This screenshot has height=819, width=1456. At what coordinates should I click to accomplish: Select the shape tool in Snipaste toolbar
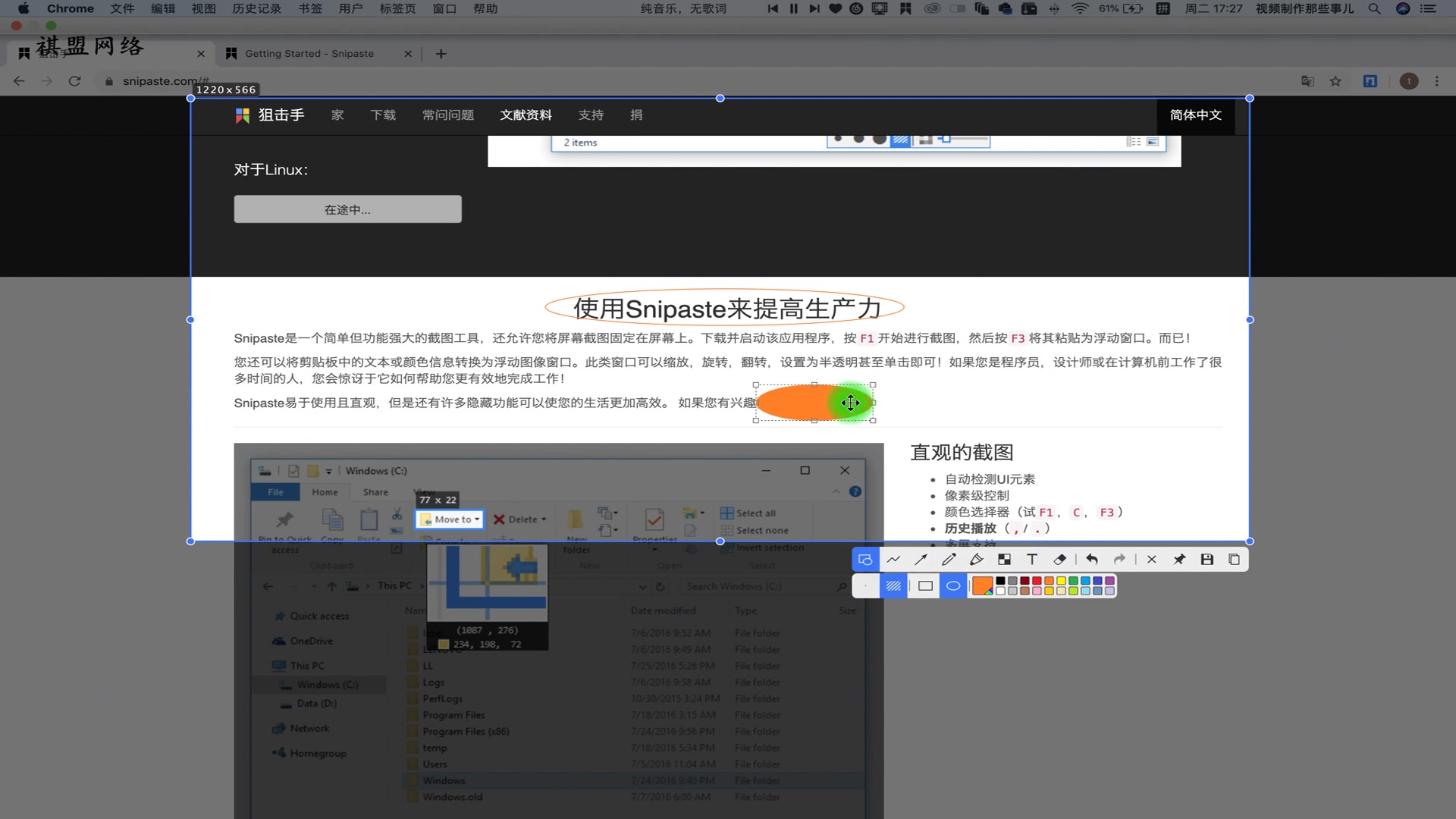pyautogui.click(x=865, y=560)
